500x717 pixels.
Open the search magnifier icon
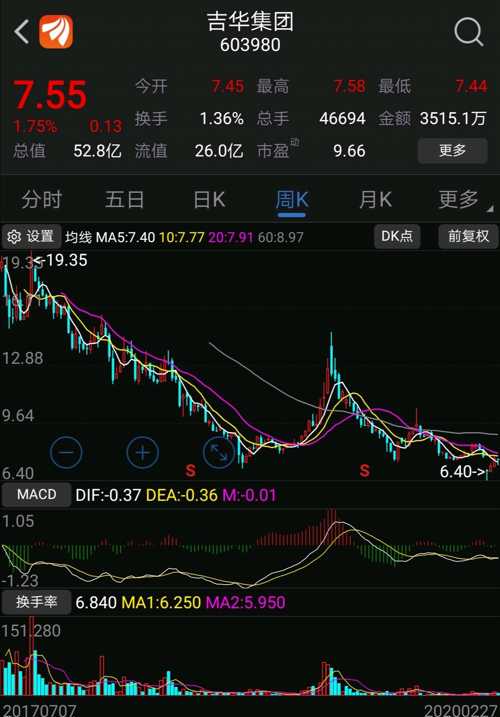(x=469, y=32)
